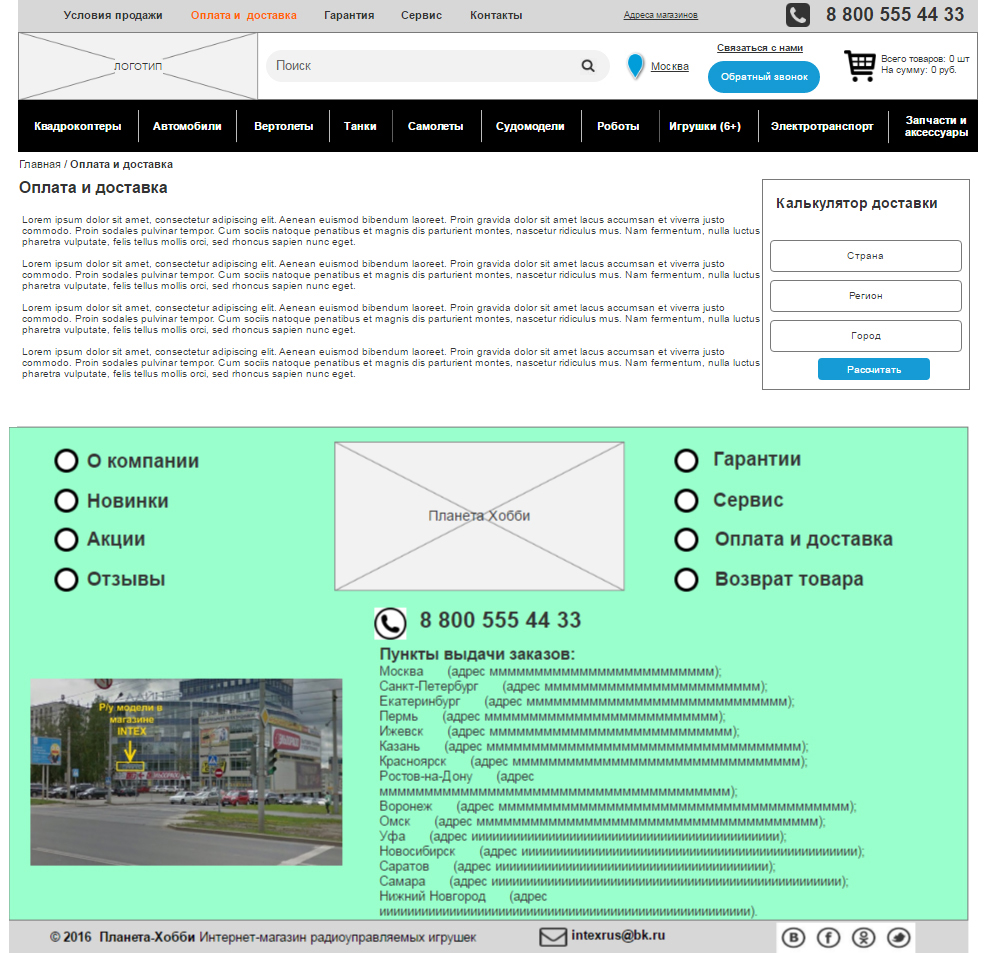Click the footer О компании link
This screenshot has height=953, width=999.
pyautogui.click(x=143, y=461)
